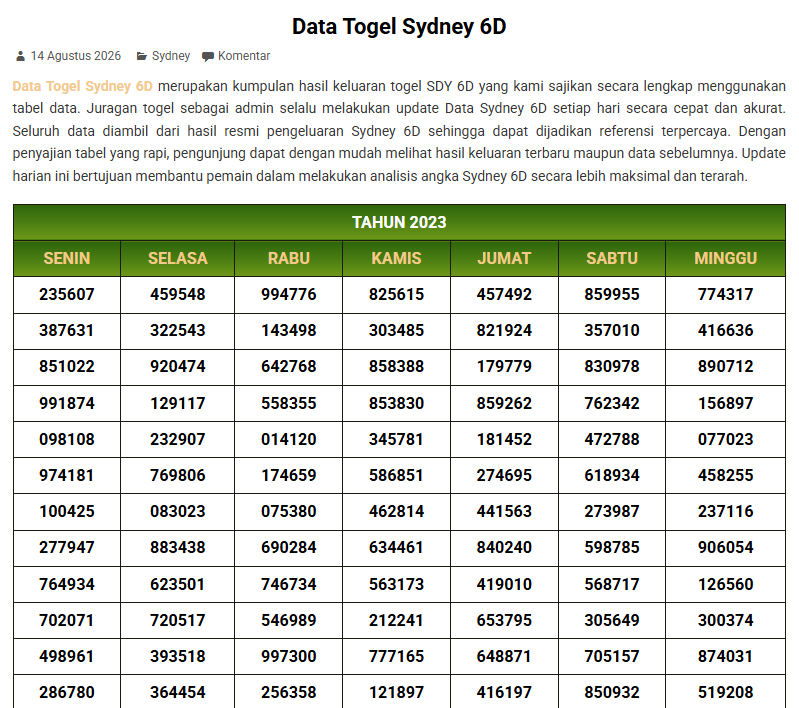Highlight entry 075380
Screen dimensions: 799x708
tap(288, 512)
